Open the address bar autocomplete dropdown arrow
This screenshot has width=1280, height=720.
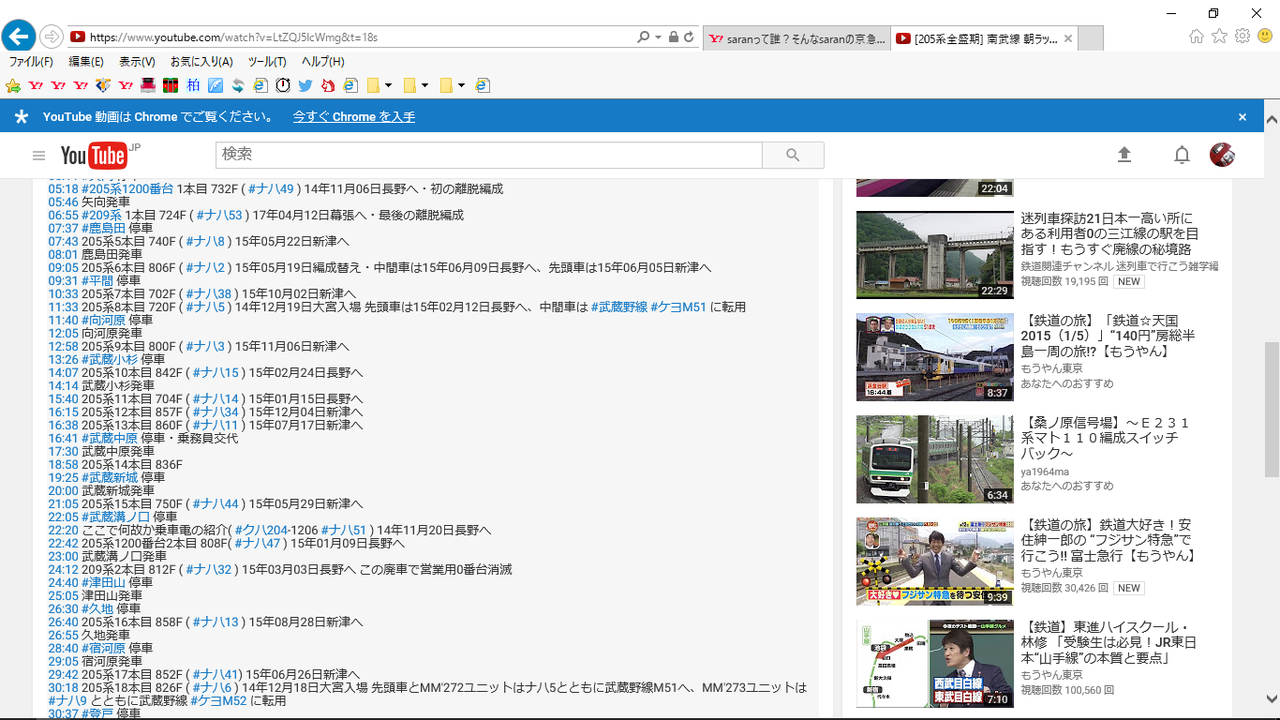point(658,38)
